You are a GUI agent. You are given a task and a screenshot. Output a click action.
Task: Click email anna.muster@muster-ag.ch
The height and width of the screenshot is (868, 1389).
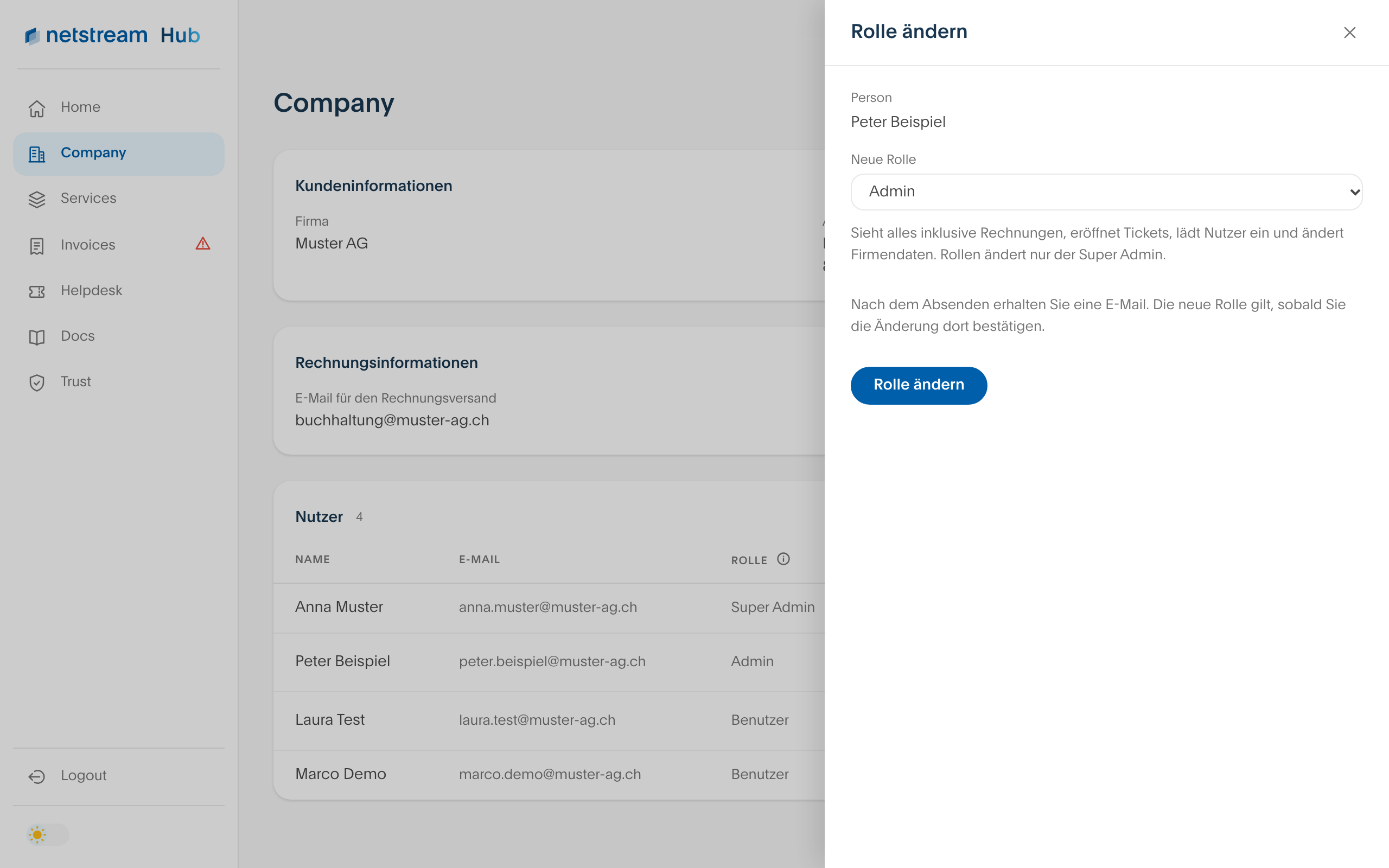547,608
